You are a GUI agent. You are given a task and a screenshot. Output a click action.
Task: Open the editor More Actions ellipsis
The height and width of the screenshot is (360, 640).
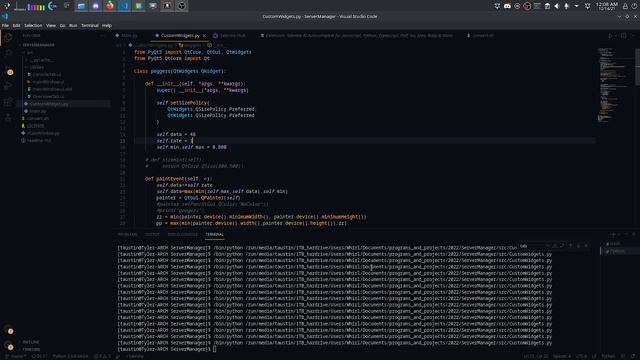click(x=633, y=36)
